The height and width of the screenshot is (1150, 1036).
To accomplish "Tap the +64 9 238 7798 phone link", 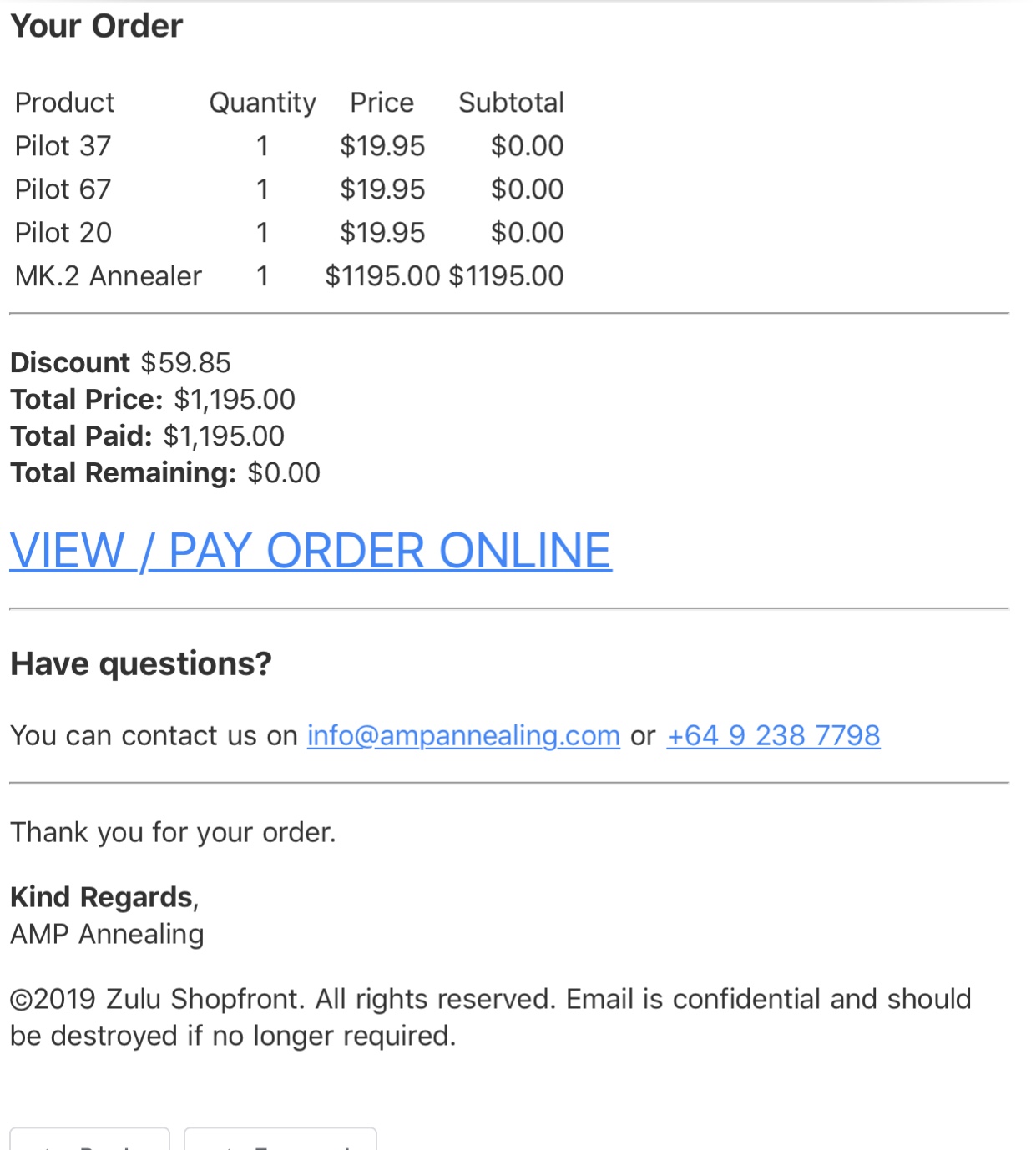I will click(x=773, y=735).
